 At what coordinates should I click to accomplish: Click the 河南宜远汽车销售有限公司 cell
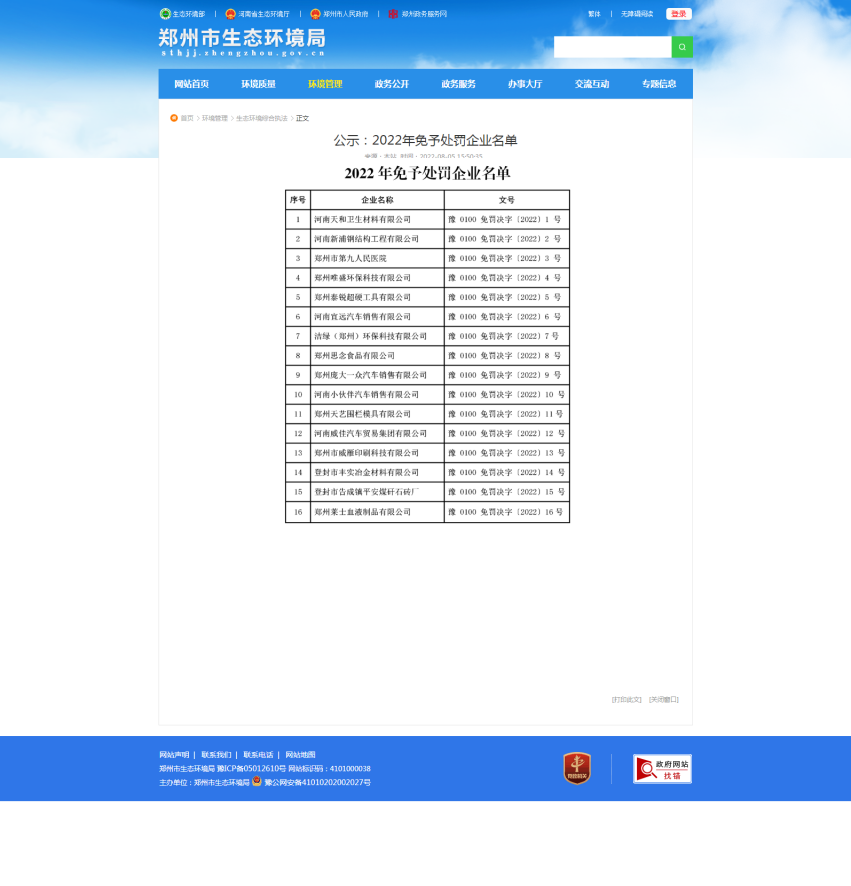(x=377, y=317)
